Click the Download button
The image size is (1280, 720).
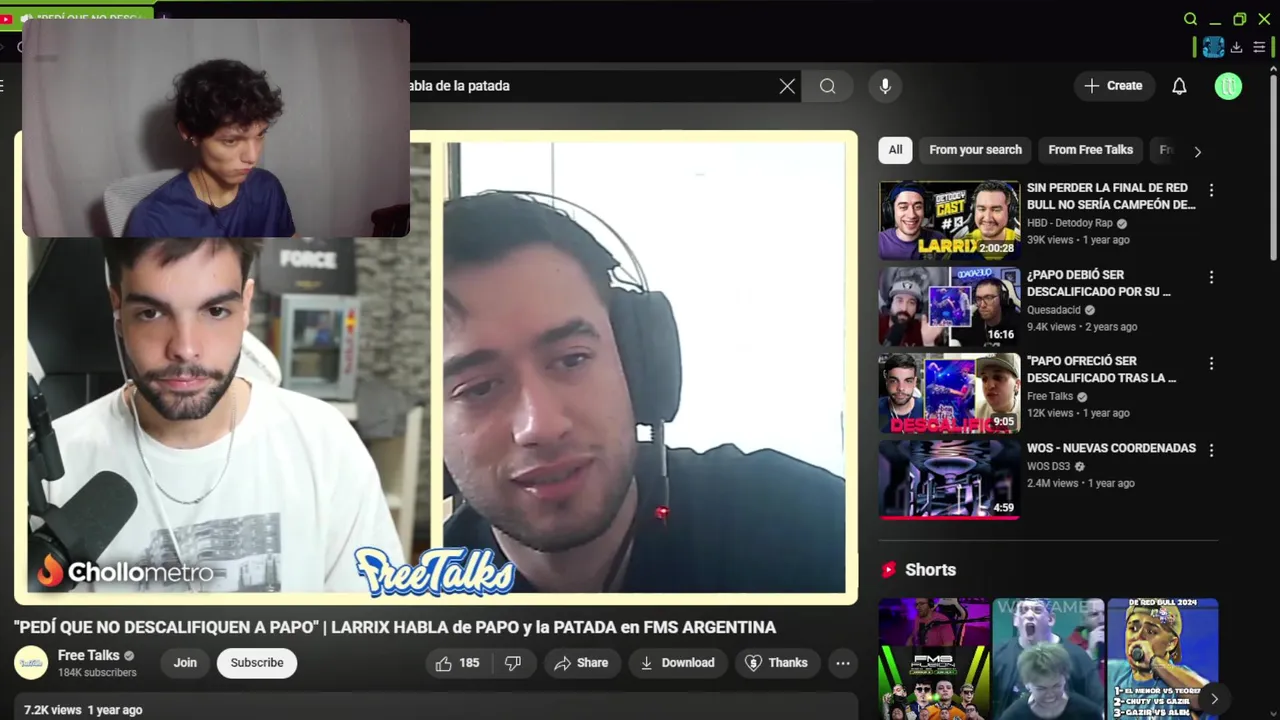678,663
